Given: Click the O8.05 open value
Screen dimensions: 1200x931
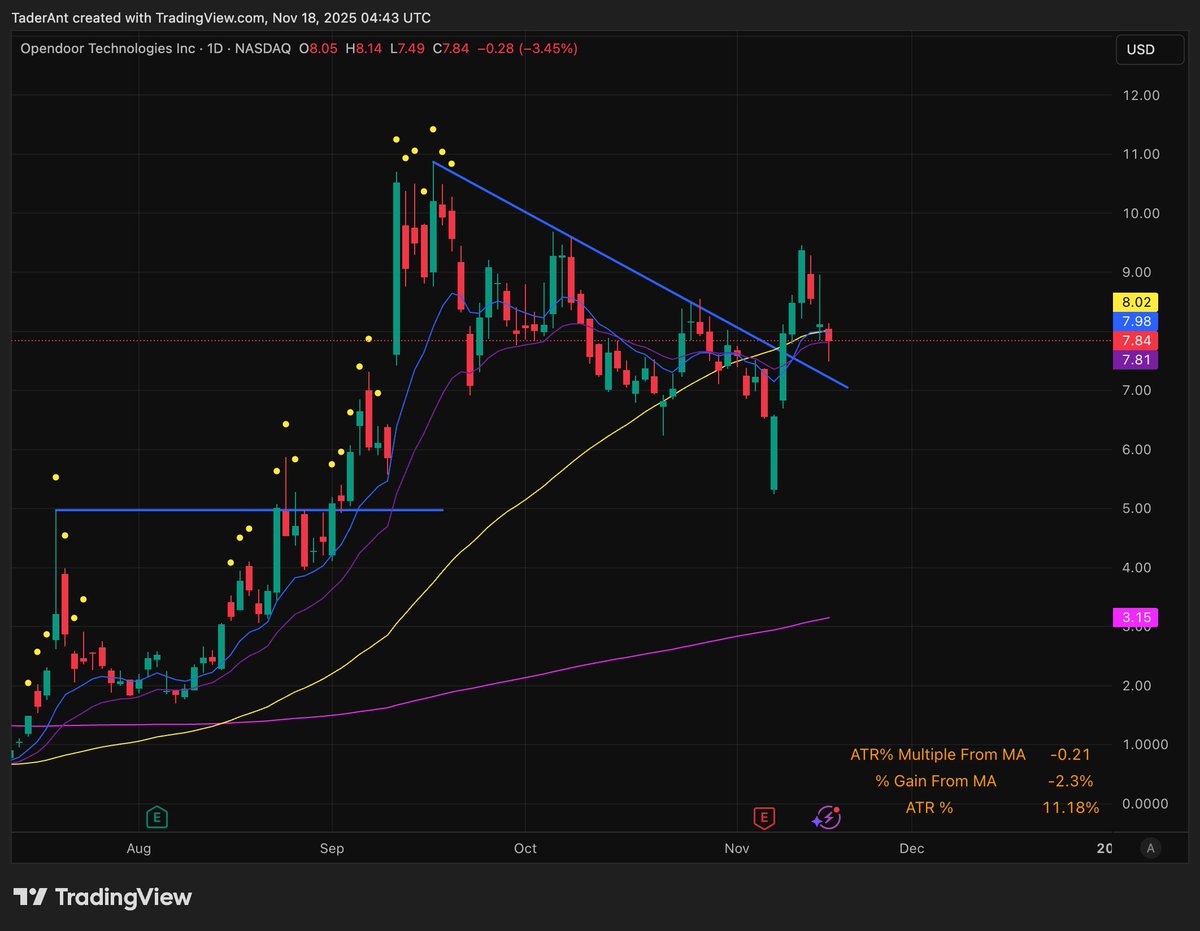Looking at the screenshot, I should 320,48.
